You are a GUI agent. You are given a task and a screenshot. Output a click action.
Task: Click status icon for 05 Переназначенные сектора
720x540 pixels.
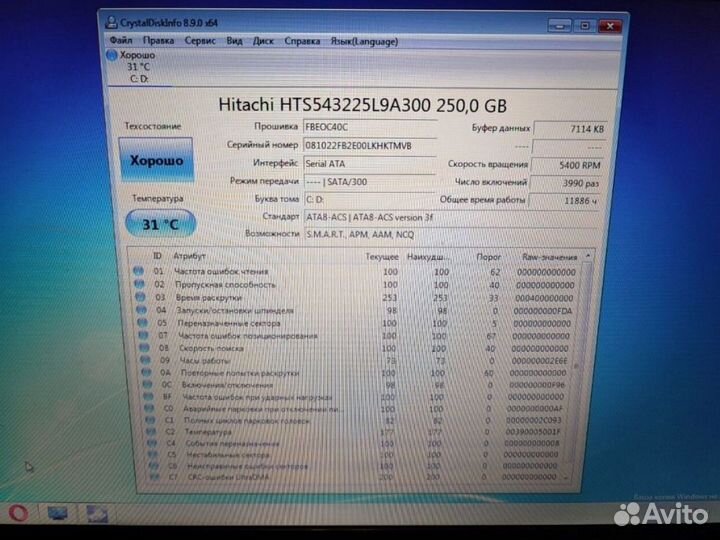point(142,323)
